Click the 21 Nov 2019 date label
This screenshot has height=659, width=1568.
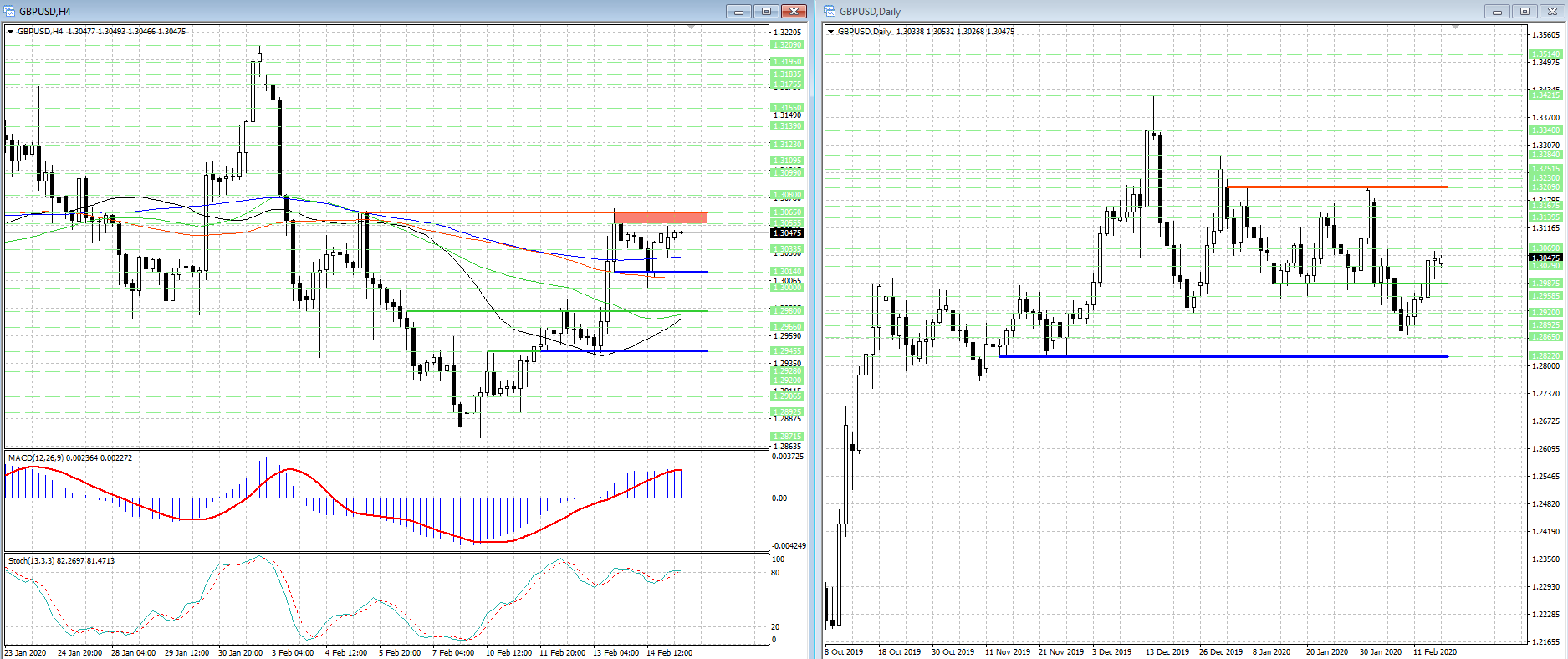click(x=1060, y=652)
